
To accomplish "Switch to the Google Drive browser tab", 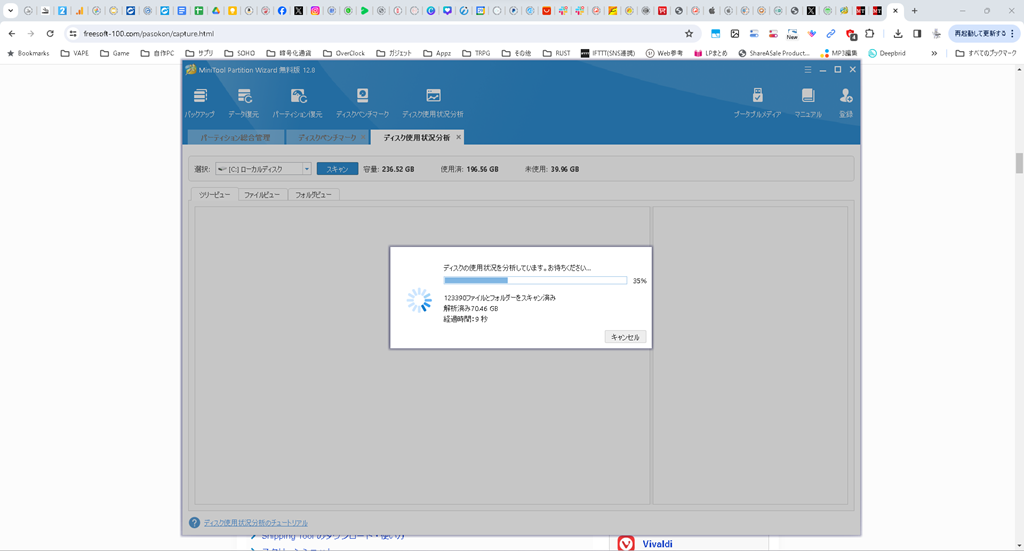I will (216, 10).
